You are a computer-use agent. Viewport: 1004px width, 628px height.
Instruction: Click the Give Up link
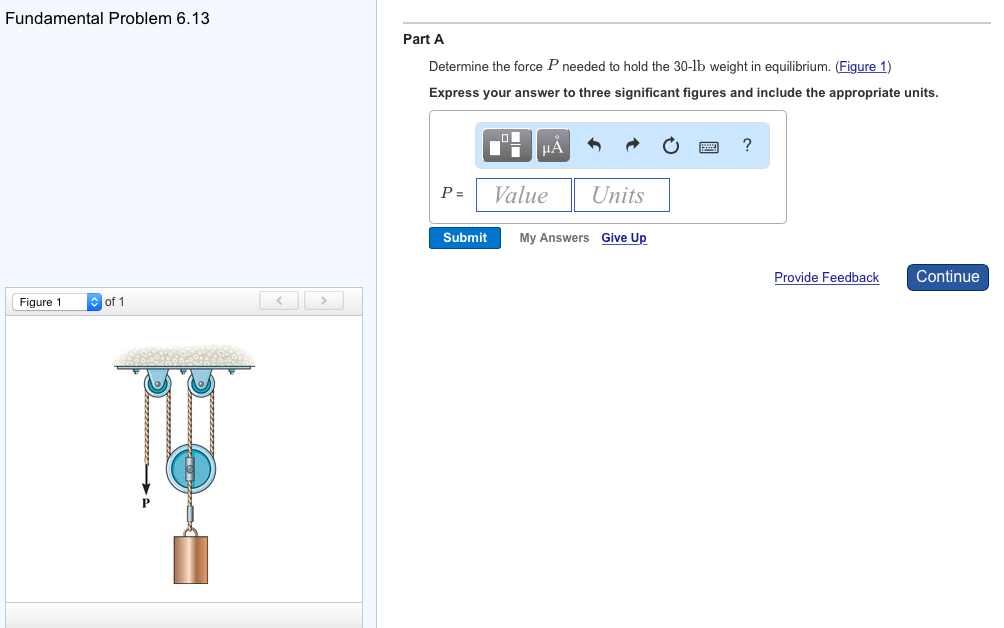[x=623, y=238]
